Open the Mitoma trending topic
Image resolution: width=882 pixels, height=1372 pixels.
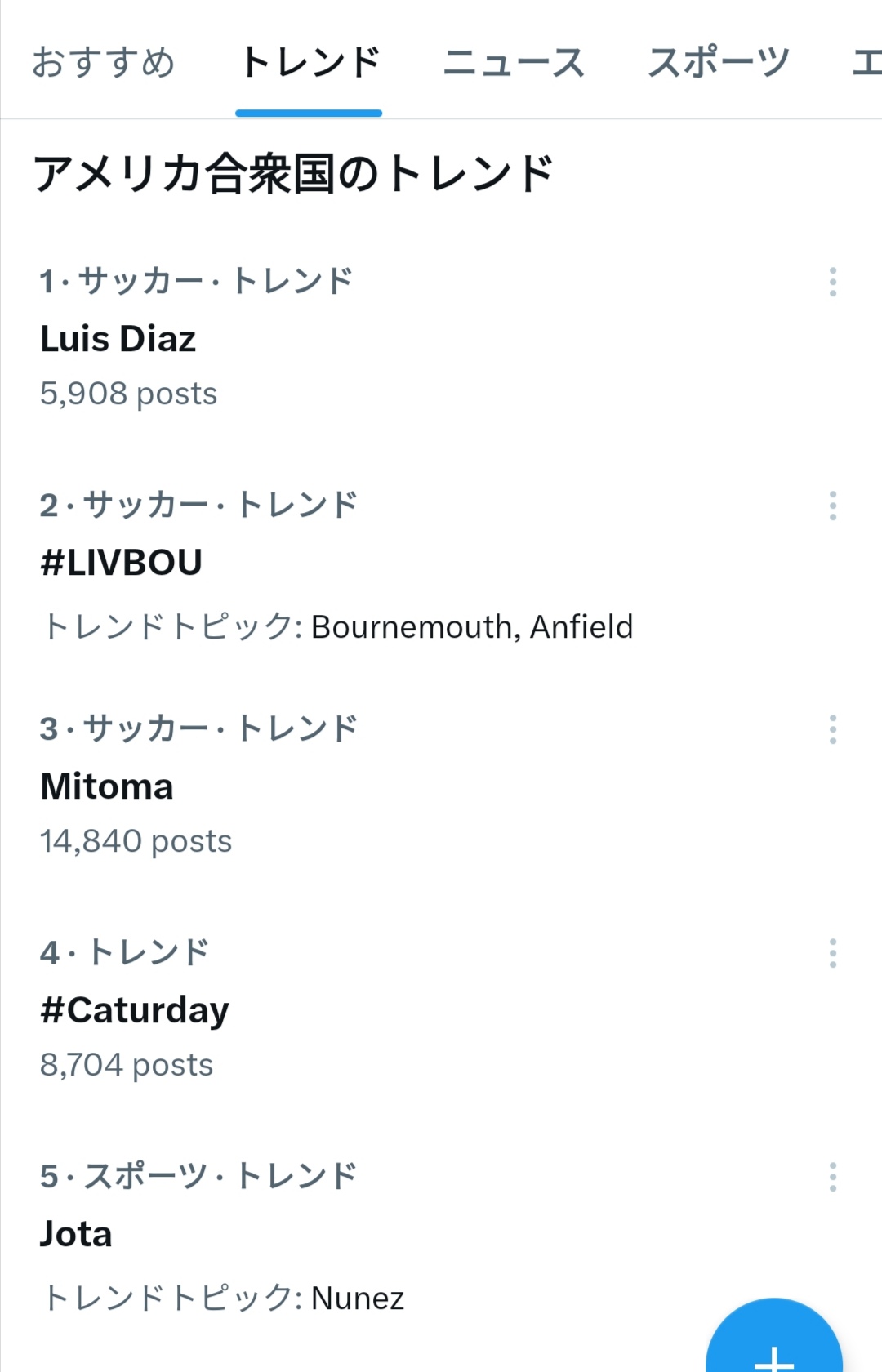107,786
